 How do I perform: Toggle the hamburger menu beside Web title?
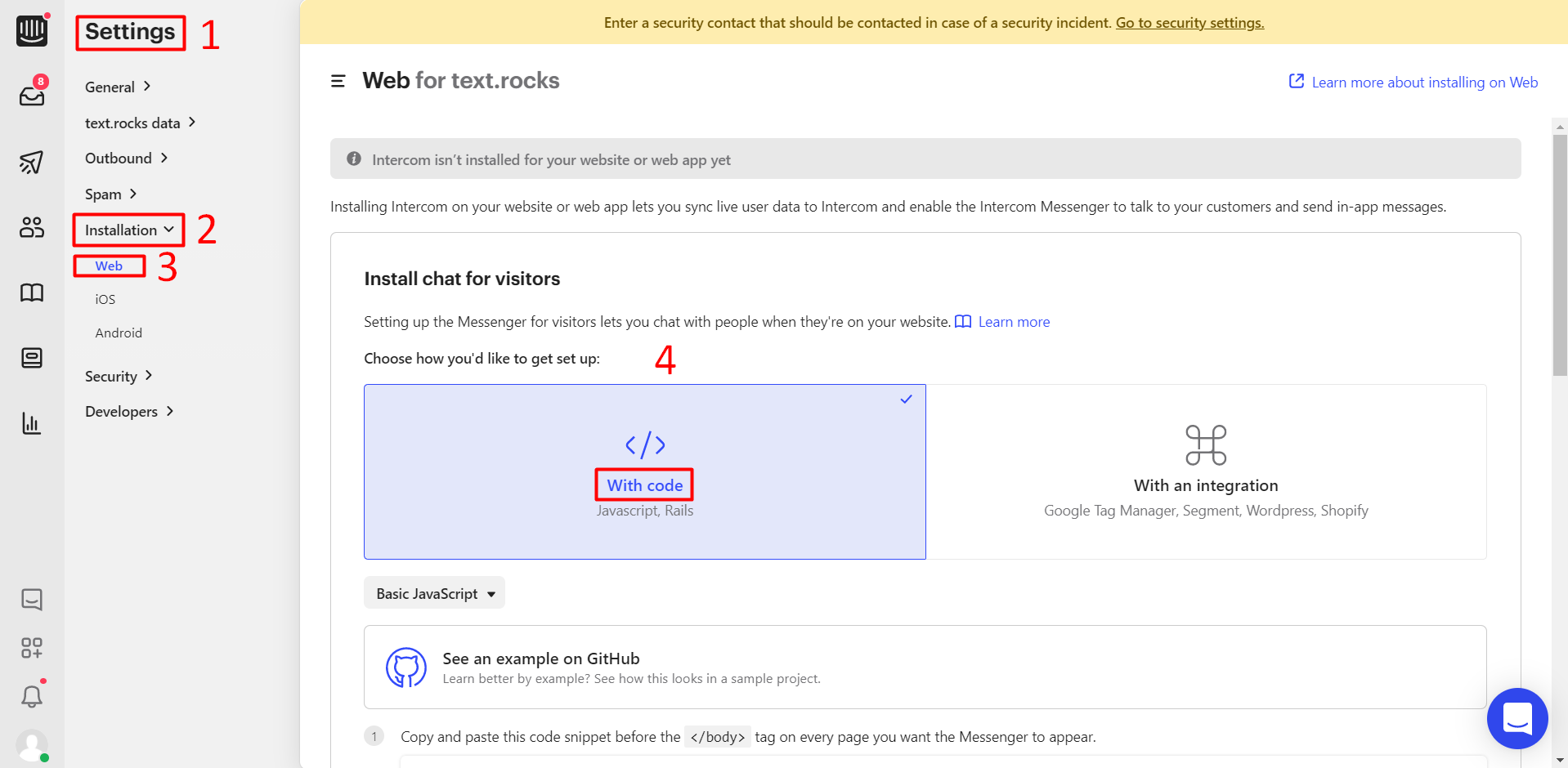tap(338, 81)
